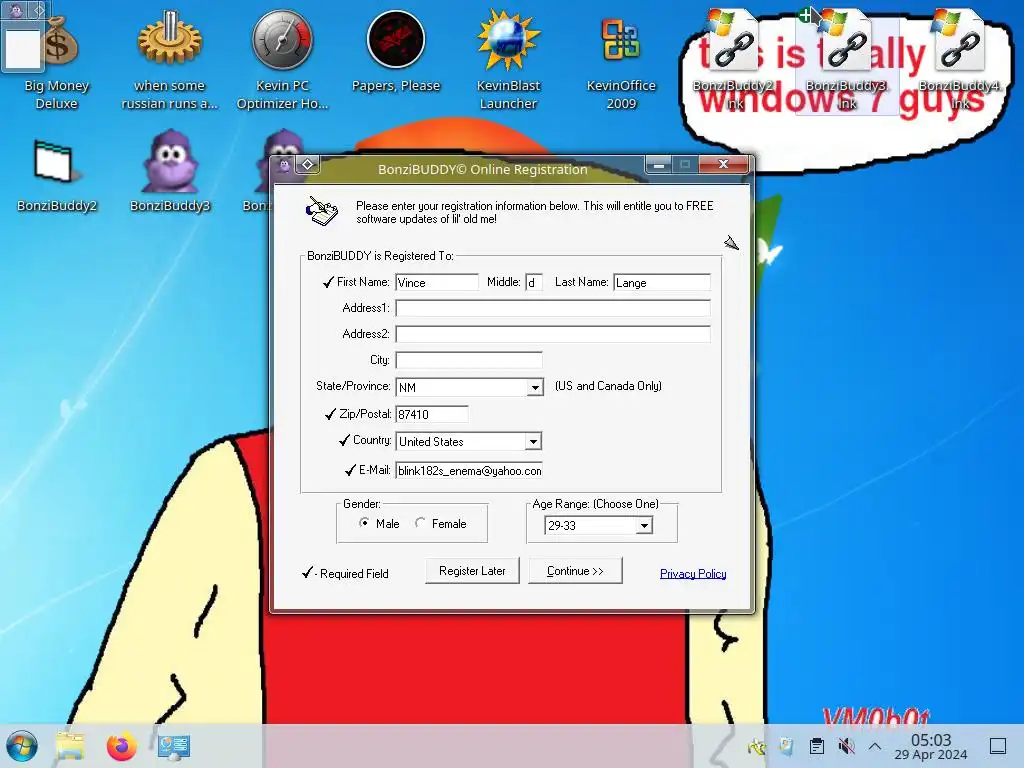Open the Start menu orb

pos(22,746)
